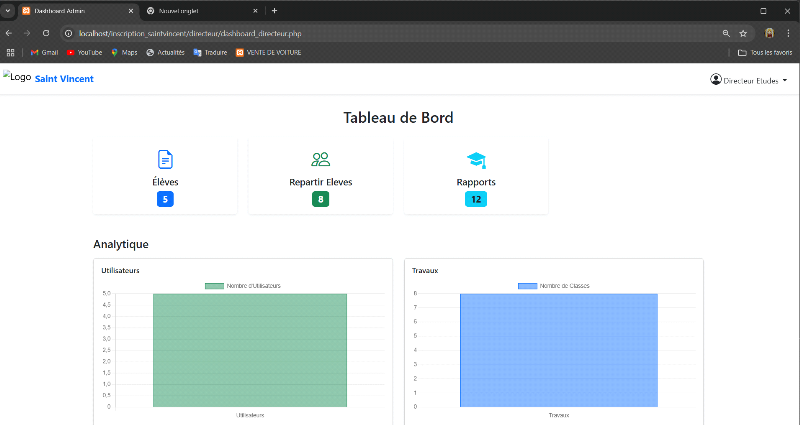Click the Travaux chart title

[425, 270]
